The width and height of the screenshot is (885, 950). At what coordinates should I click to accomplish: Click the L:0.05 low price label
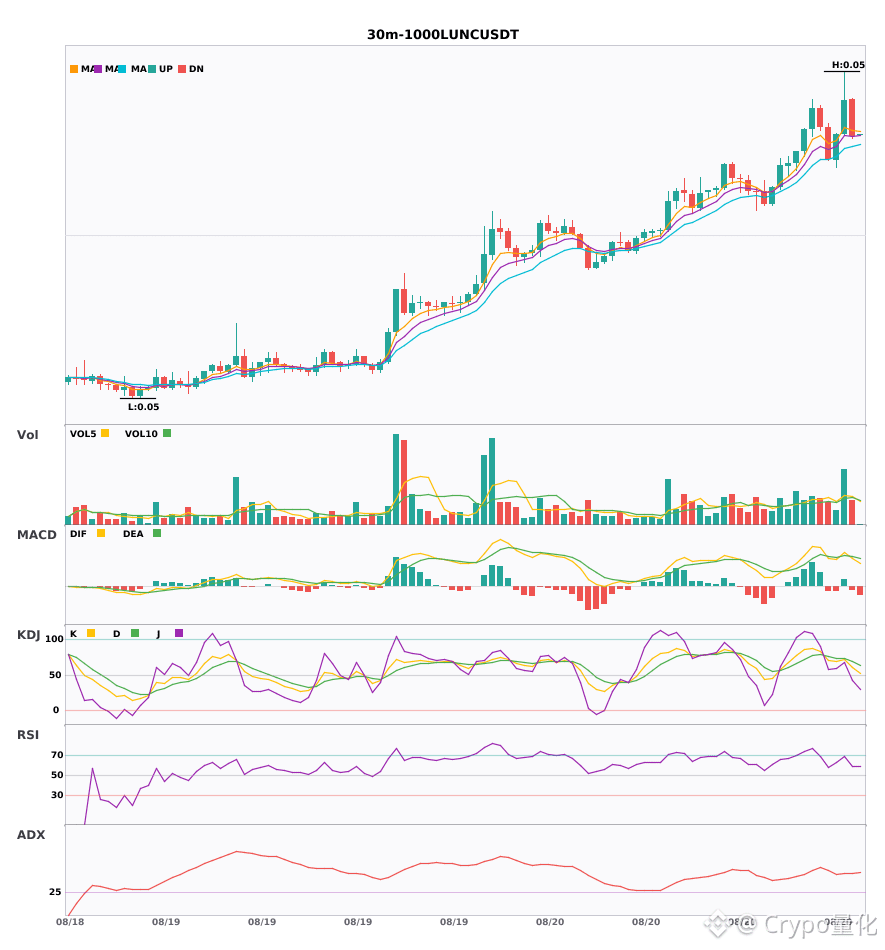(144, 407)
